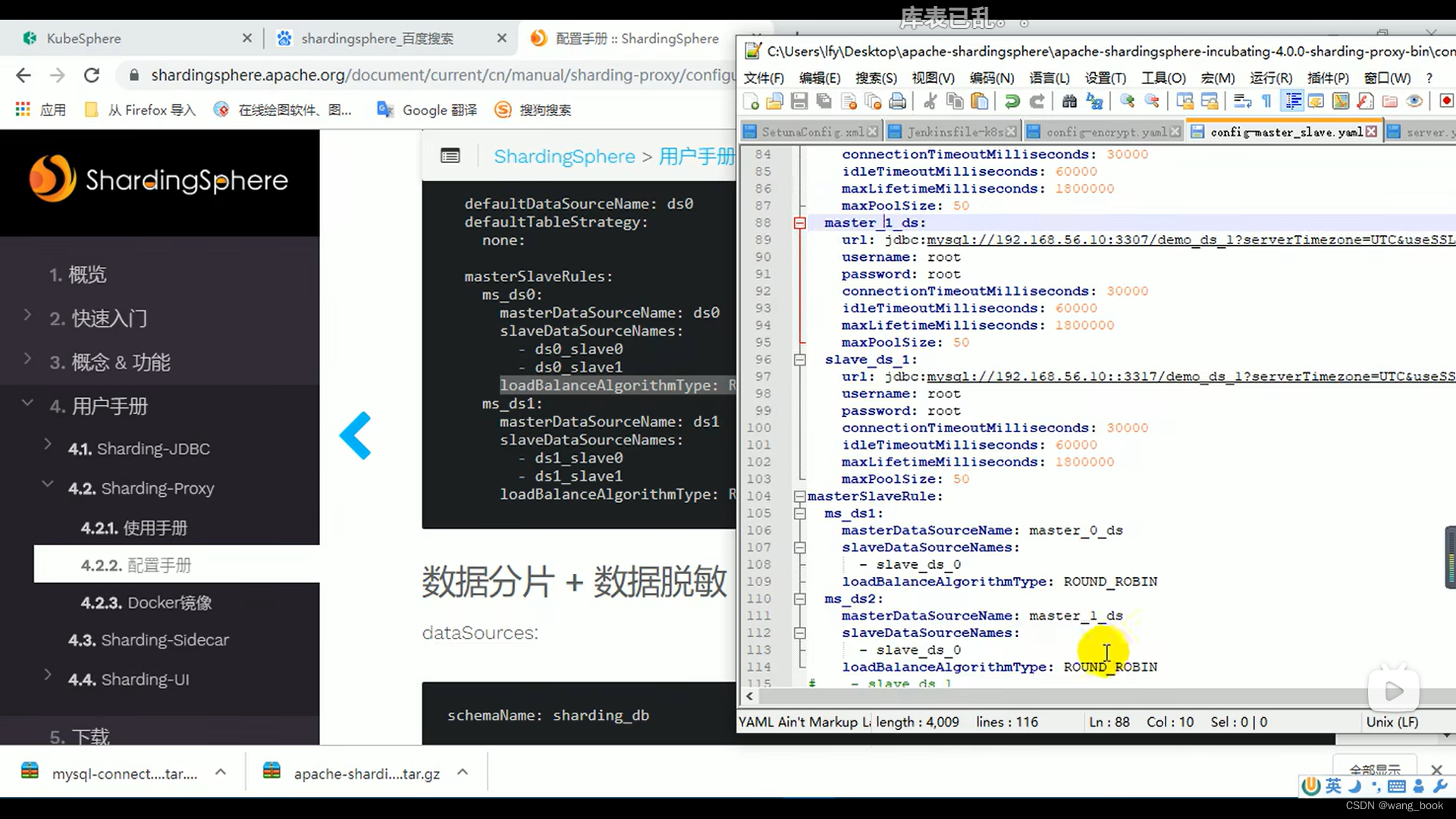The image size is (1456, 819).
Task: Toggle show all characters pilcrow icon
Action: (1266, 101)
